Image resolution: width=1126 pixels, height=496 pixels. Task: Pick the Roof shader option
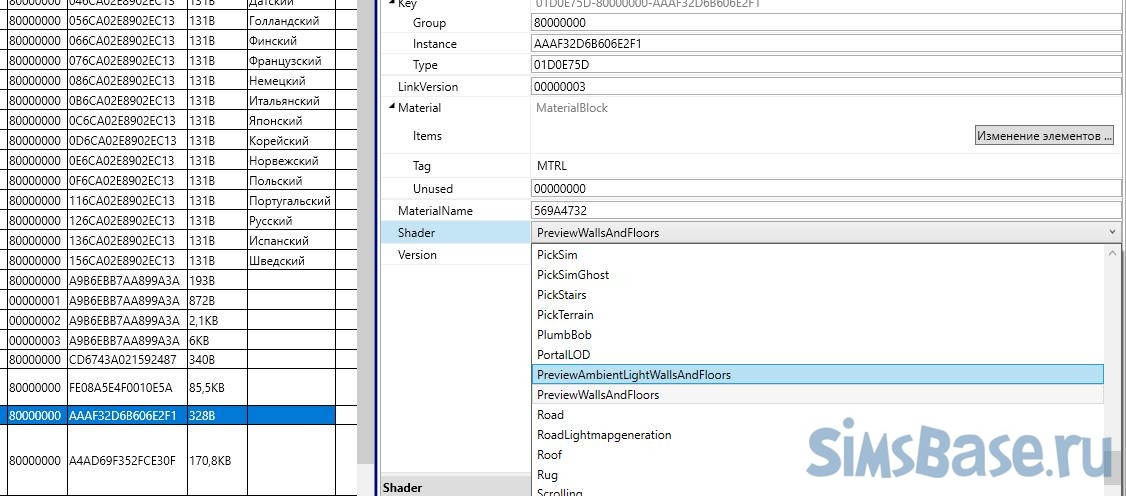549,455
